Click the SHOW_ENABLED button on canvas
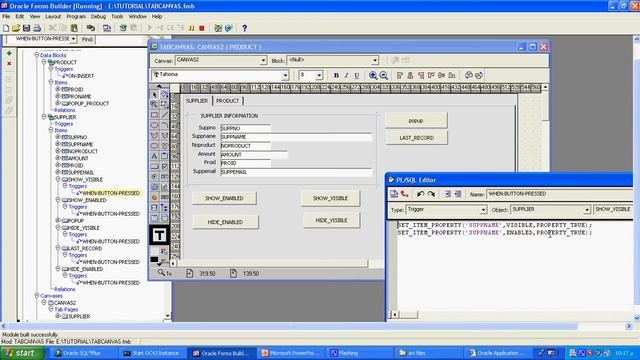This screenshot has height=360, width=640. pyautogui.click(x=224, y=198)
